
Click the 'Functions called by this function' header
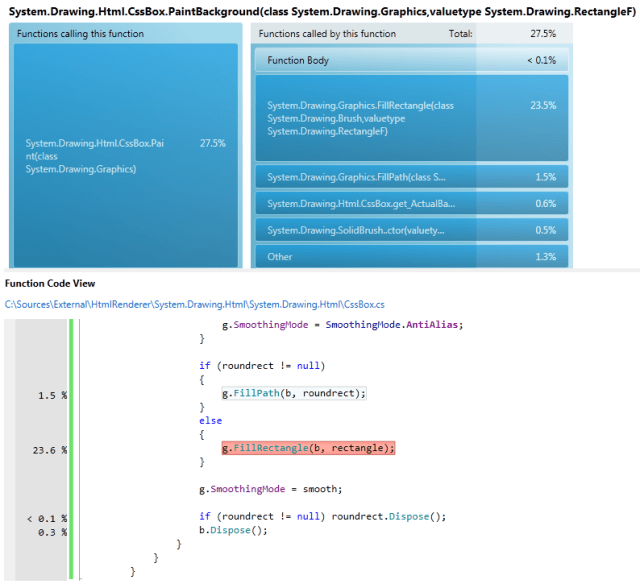(x=327, y=34)
